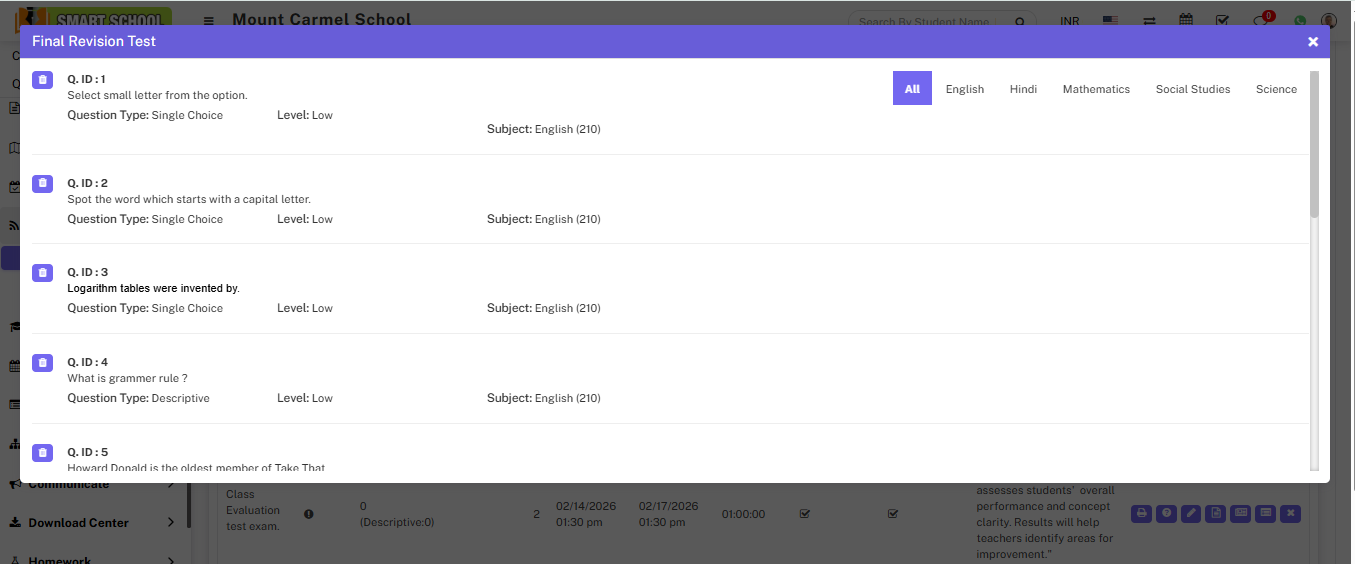Delete question with Q. ID 1
1355x564 pixels.
coord(42,80)
